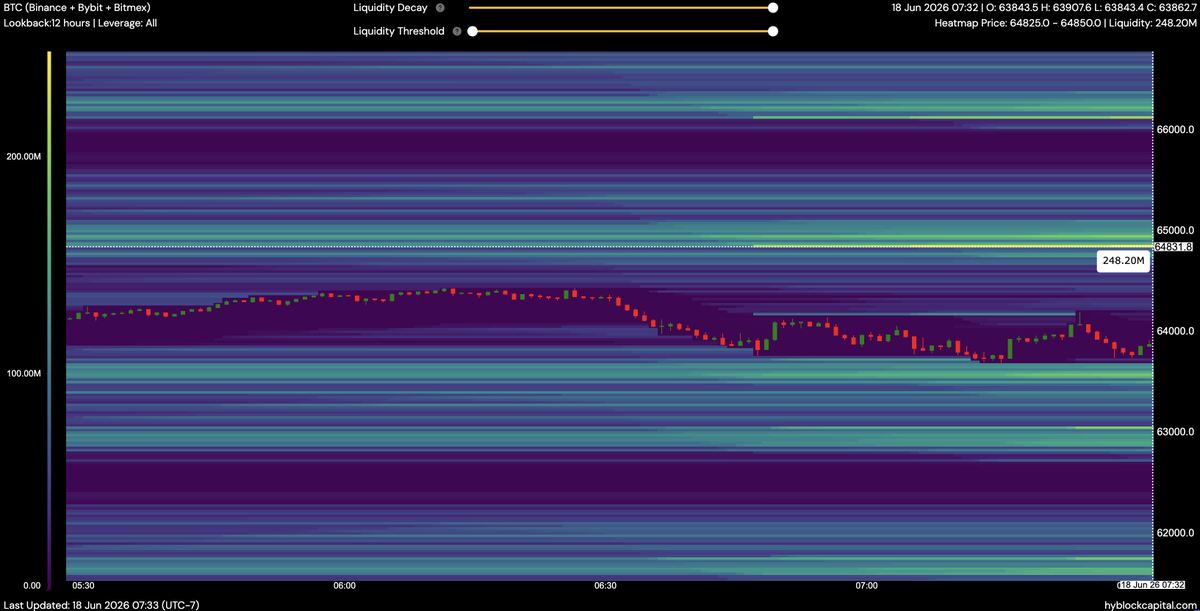
Task: Open the hyblockcapital.com link
Action: click(1148, 604)
